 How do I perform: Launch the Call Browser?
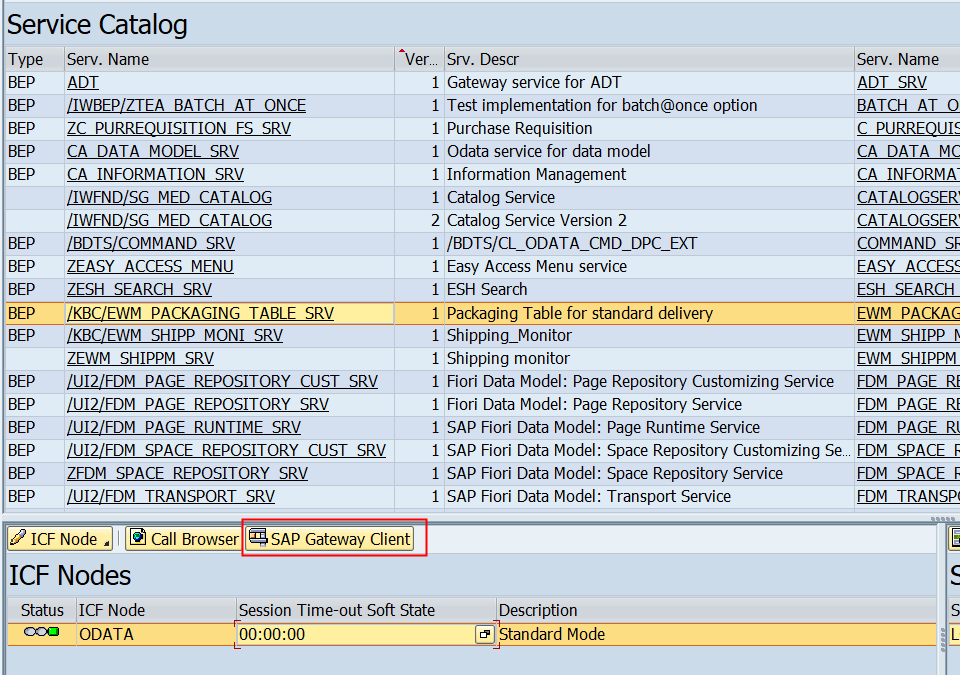(x=183, y=539)
